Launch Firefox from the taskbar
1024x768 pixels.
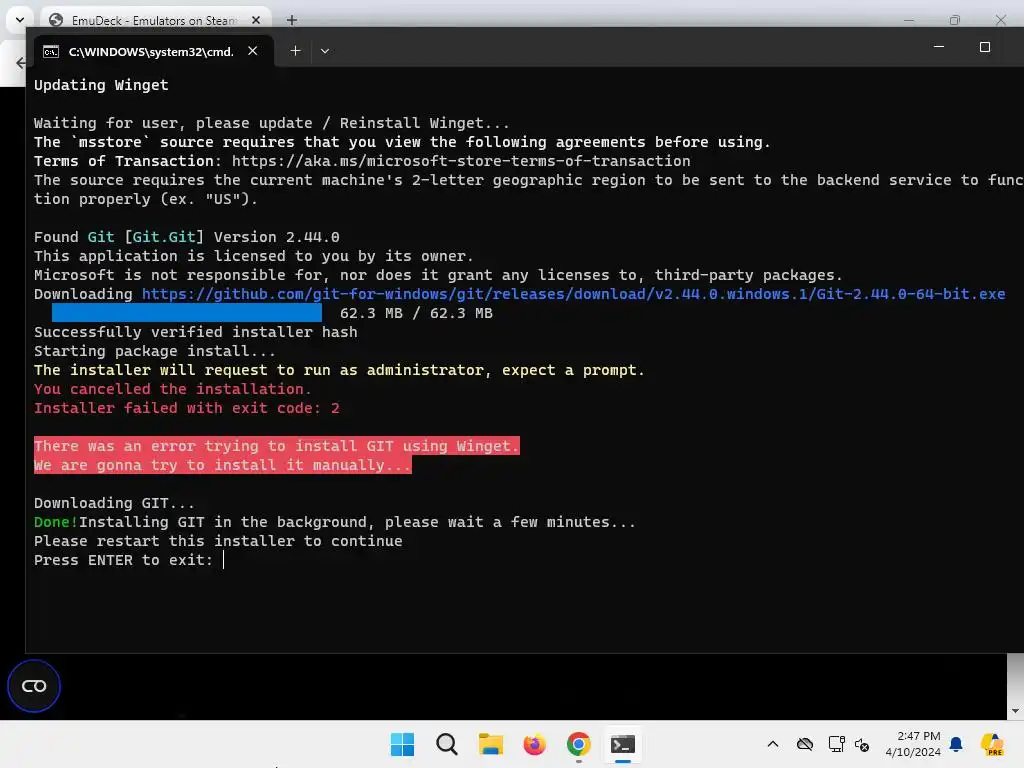(534, 744)
